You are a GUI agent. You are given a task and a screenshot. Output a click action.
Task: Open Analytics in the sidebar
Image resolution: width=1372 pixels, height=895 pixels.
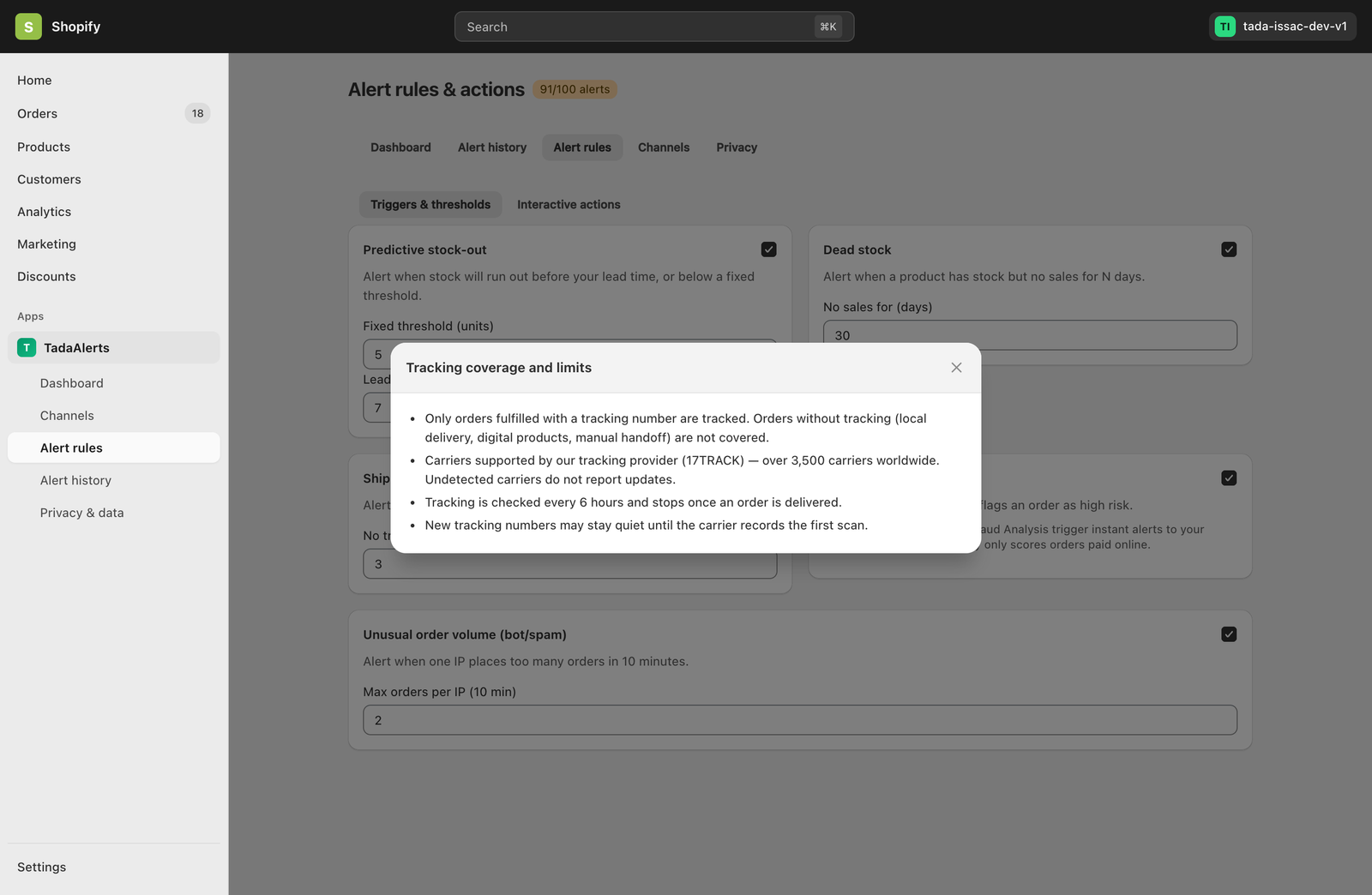tap(114, 212)
